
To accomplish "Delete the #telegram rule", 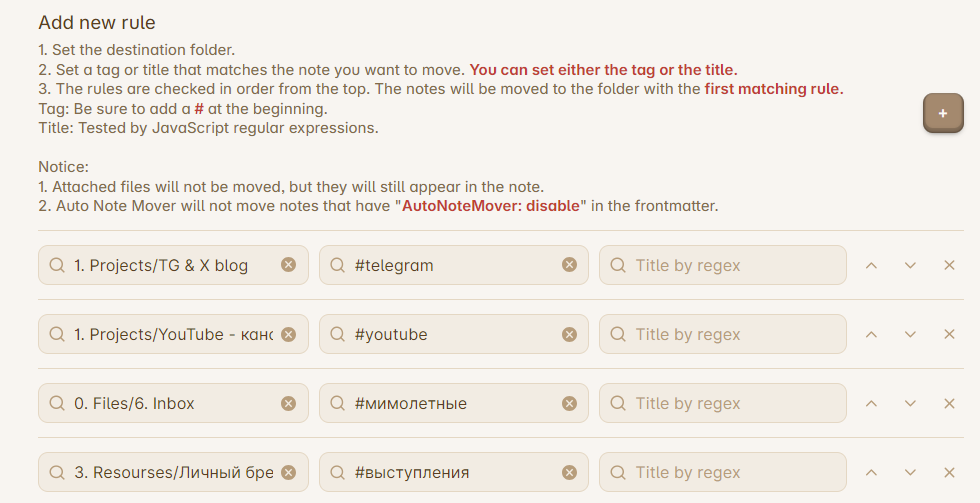I will tap(949, 265).
